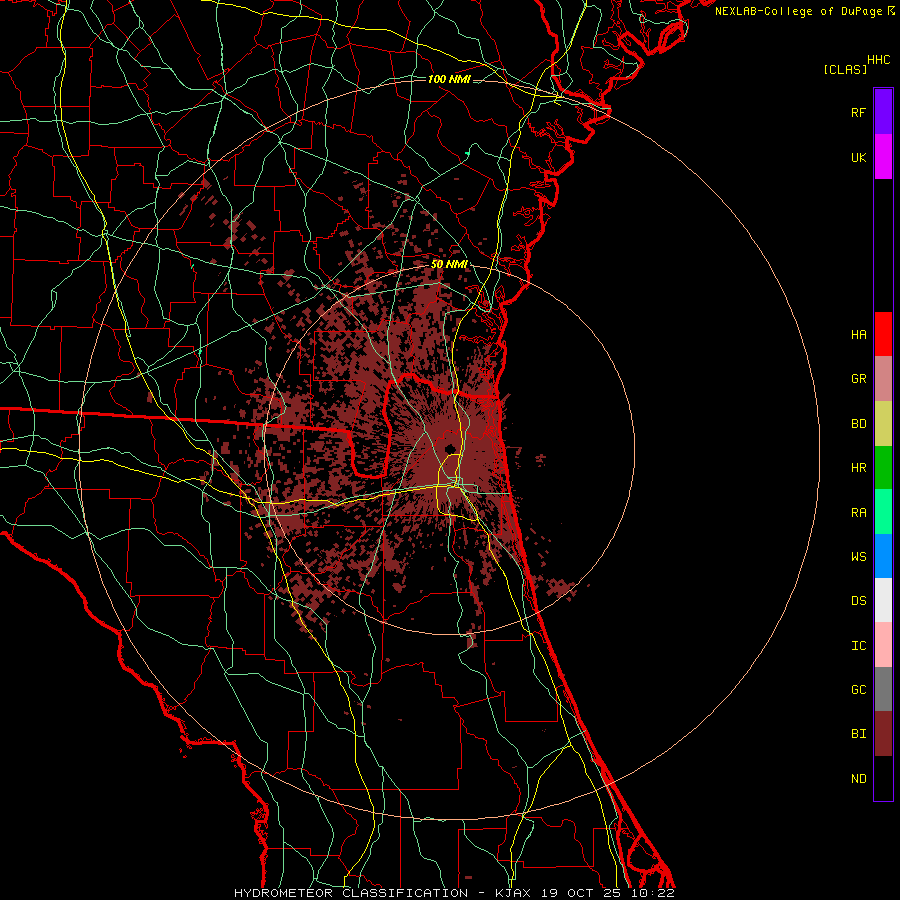Click the RA light green legend swatch

click(x=883, y=512)
